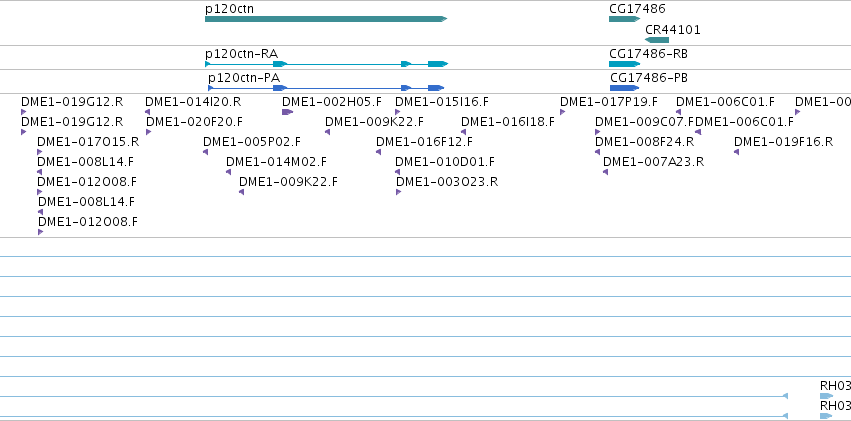The image size is (851, 421).
Task: Click the arrow marker under DME1-019F16.R
Action: [736, 152]
